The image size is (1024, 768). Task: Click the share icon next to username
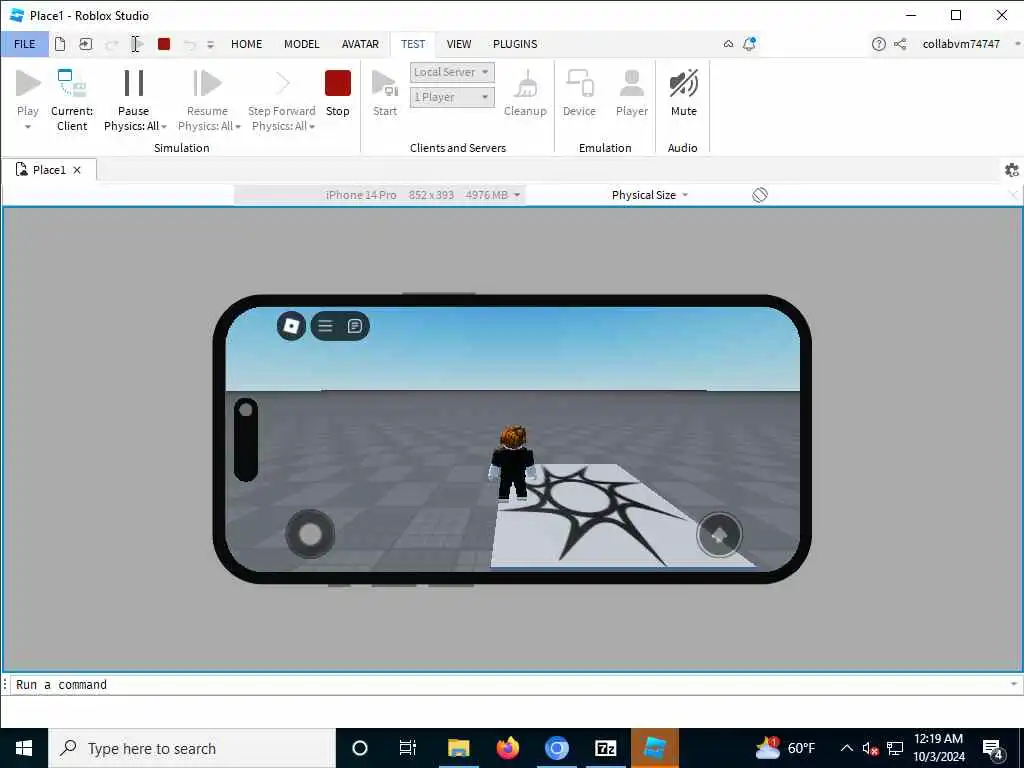[x=900, y=44]
